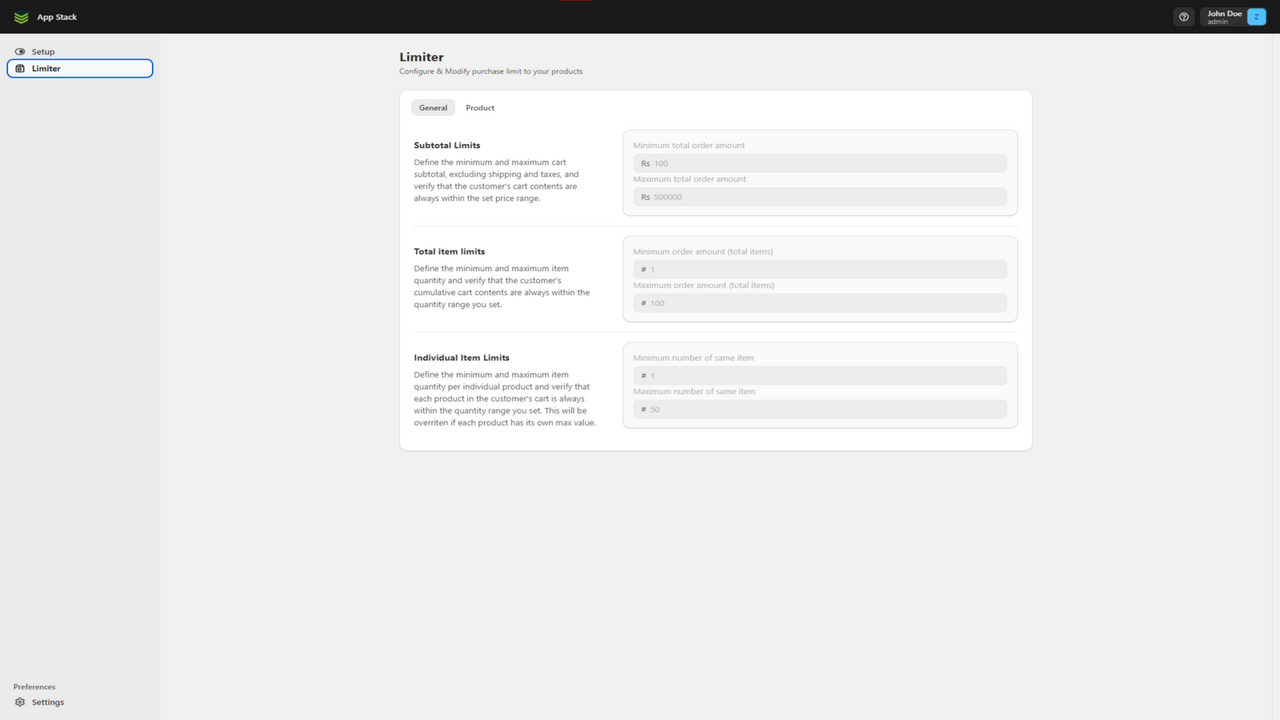Click the Preferences section label
This screenshot has width=1280, height=720.
[x=34, y=687]
